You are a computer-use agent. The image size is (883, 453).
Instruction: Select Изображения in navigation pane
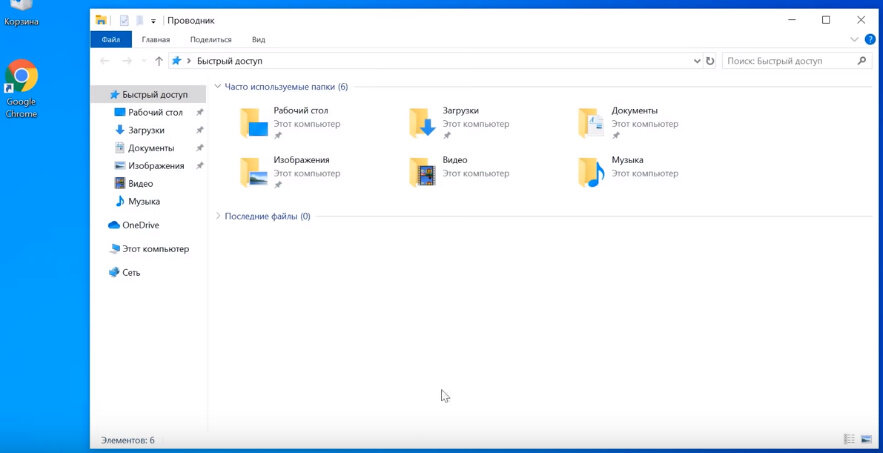tap(149, 166)
